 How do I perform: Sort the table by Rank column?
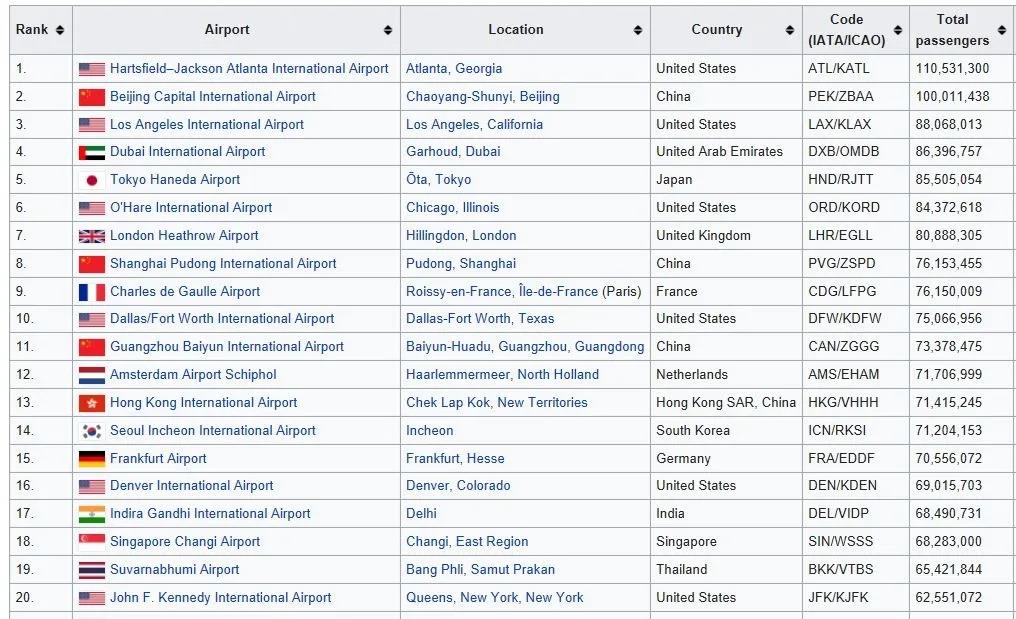coord(60,30)
